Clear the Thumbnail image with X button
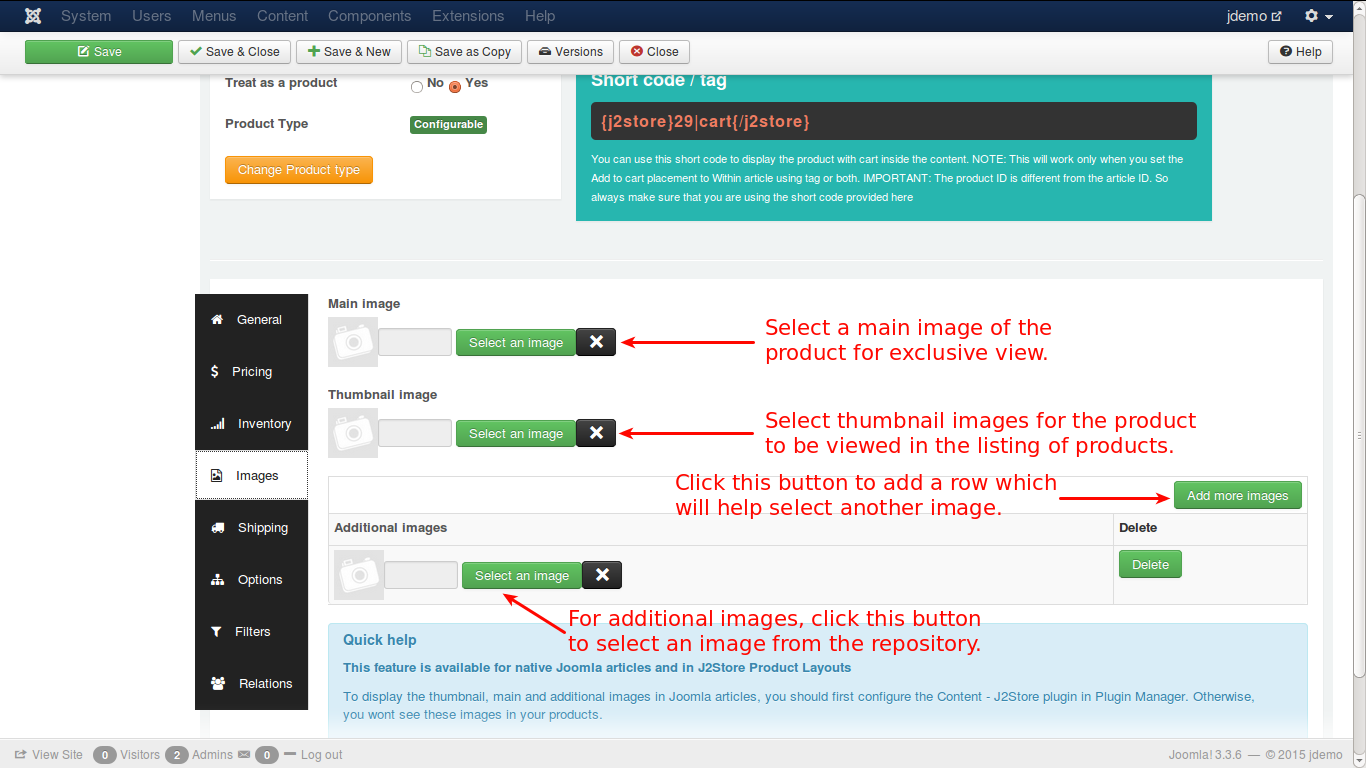The image size is (1366, 768). [596, 433]
